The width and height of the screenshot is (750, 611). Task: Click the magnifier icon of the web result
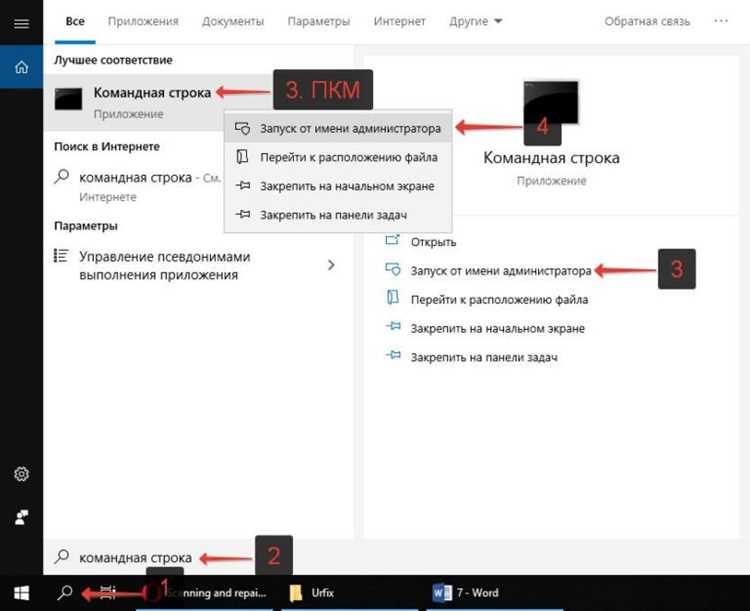62,176
